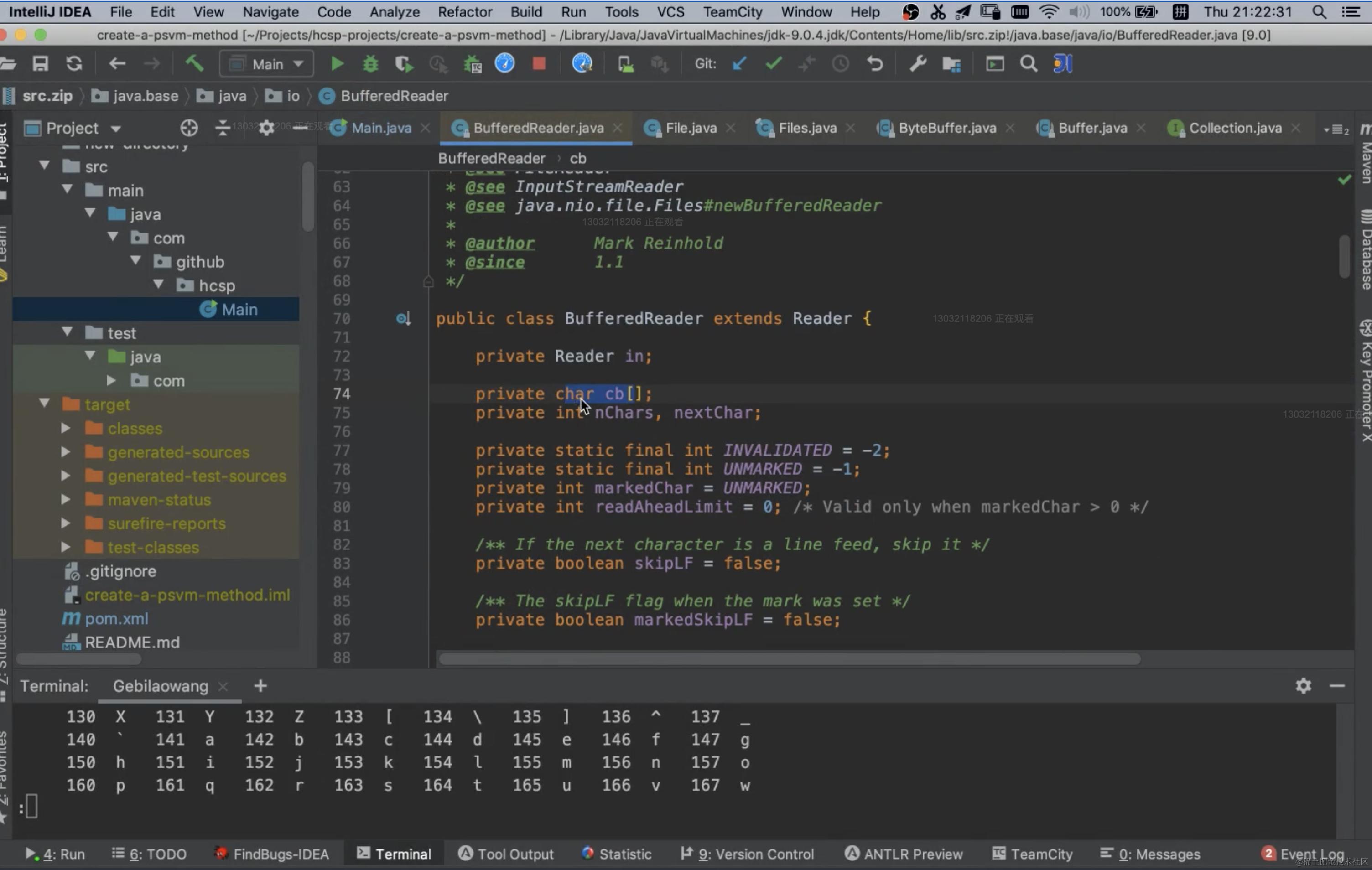Revert changes with the rollback arrow
The width and height of the screenshot is (1372, 870).
click(874, 64)
